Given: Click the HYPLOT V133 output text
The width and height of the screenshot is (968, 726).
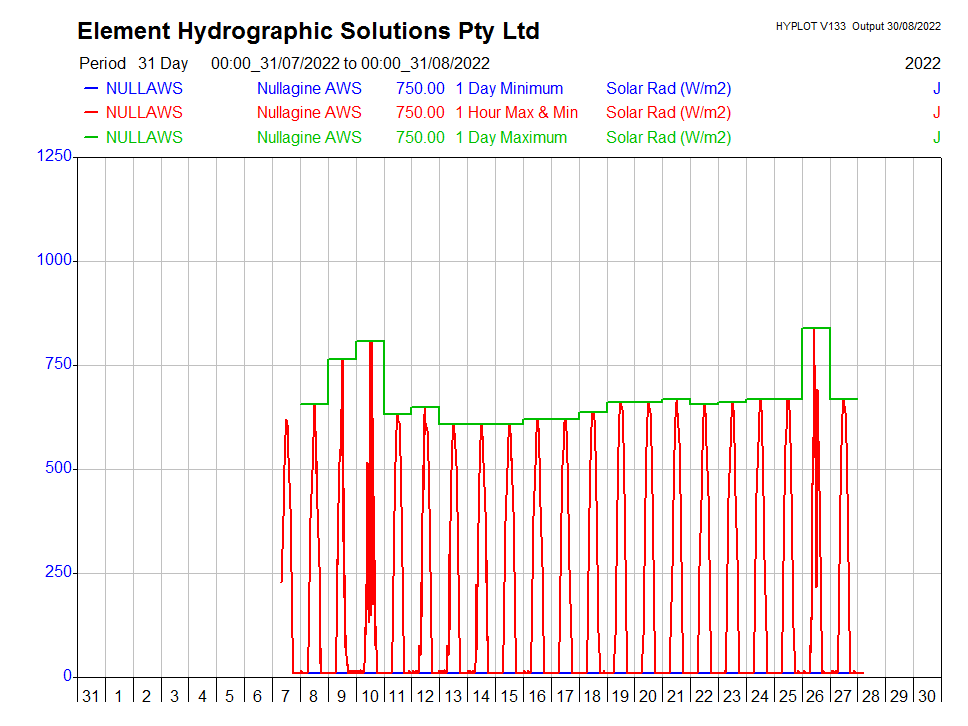Looking at the screenshot, I should click(857, 26).
